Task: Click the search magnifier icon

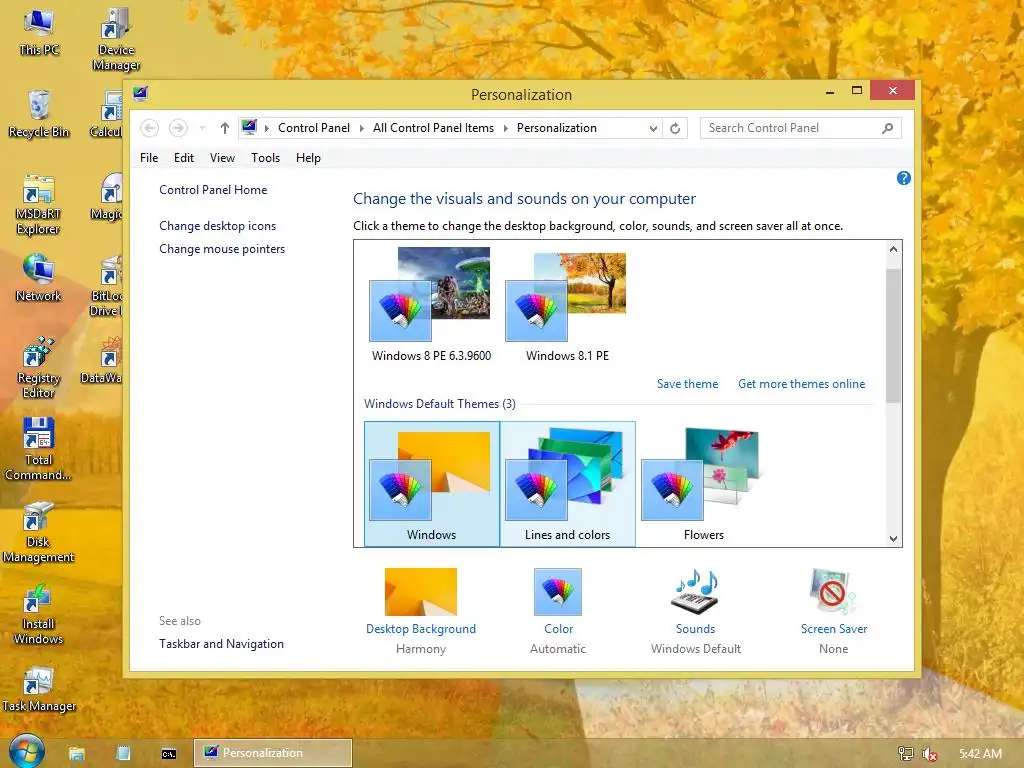Action: pyautogui.click(x=888, y=129)
